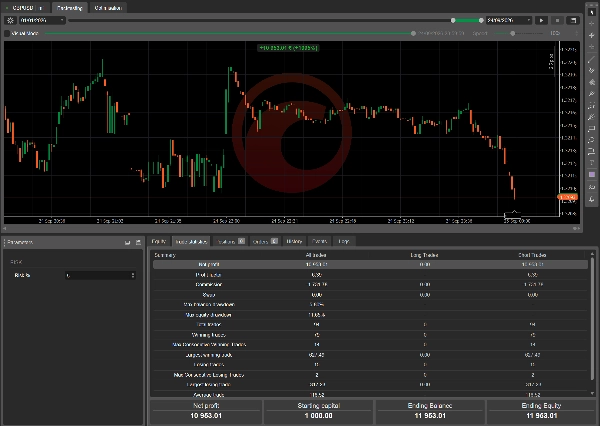Click the backtesting settings gear icon
The height and width of the screenshot is (426, 600).
point(10,20)
